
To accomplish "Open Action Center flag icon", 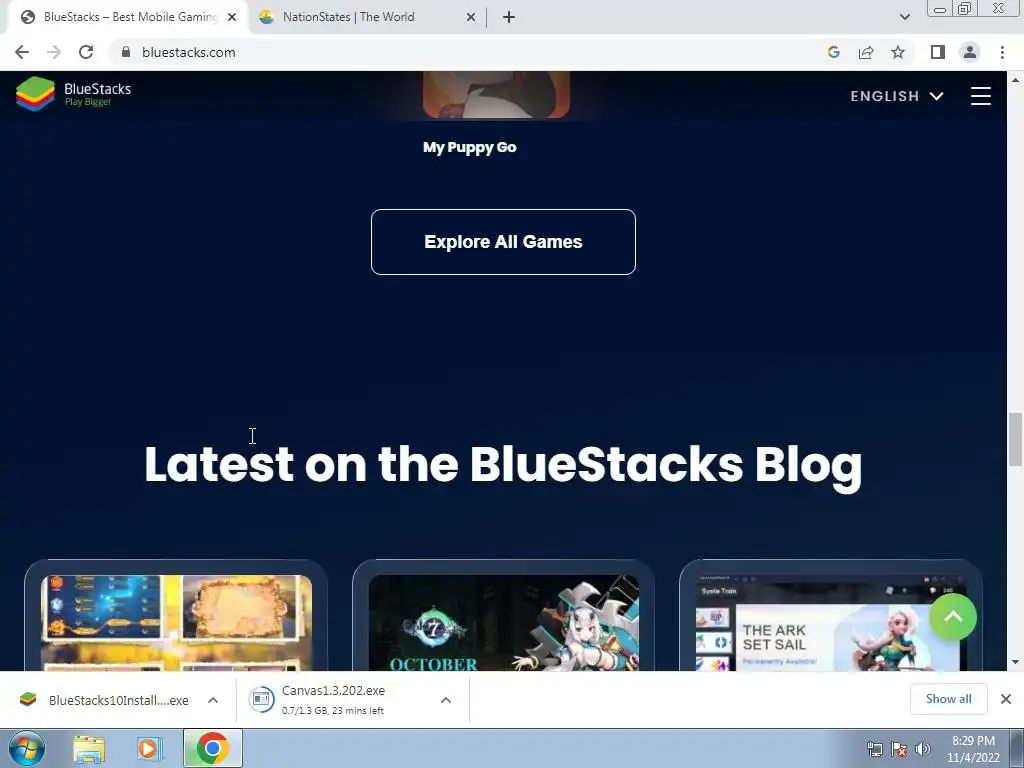I will 899,749.
